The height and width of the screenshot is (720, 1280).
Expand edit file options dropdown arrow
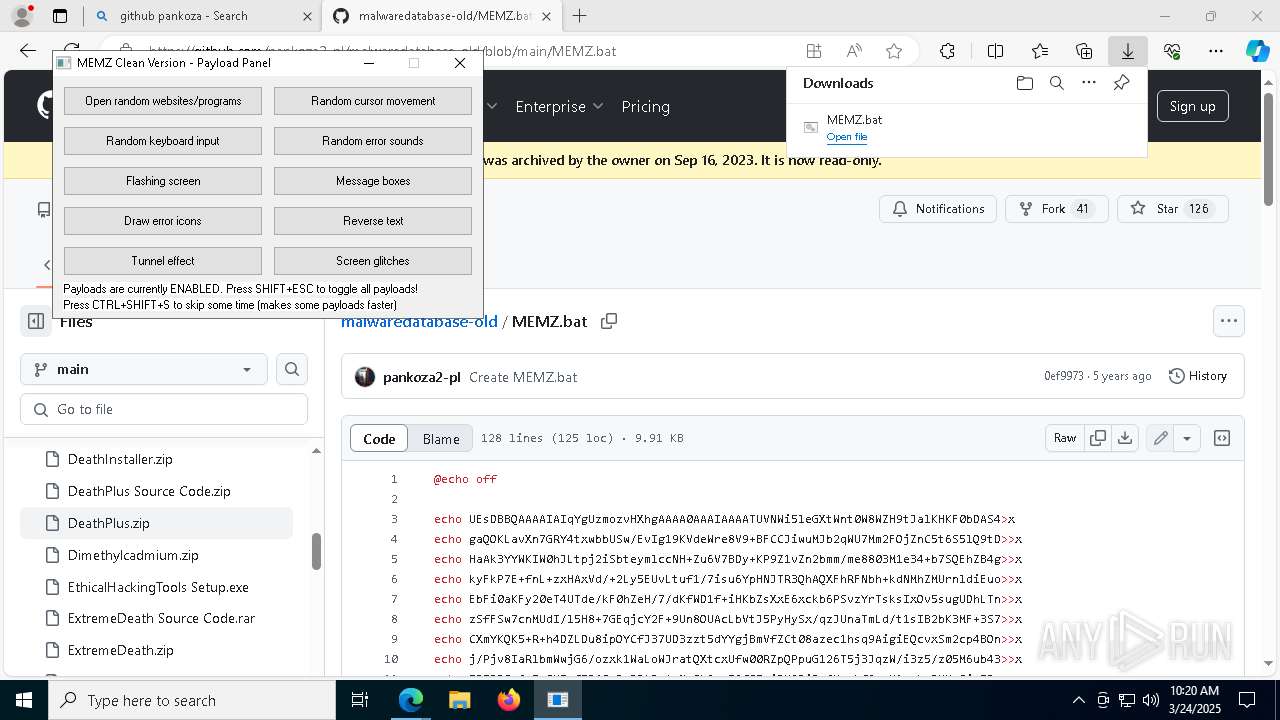tap(1187, 438)
